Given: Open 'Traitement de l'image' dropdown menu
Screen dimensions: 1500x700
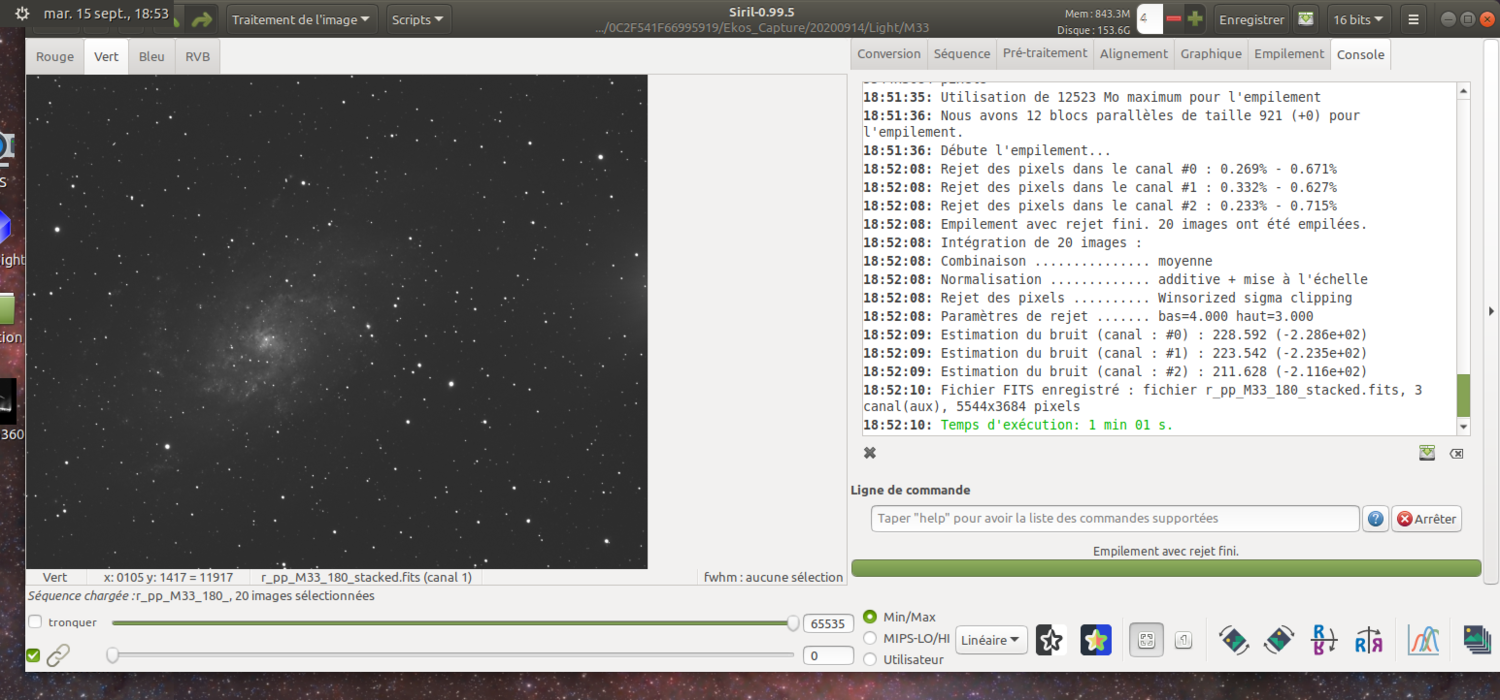Looking at the screenshot, I should pos(303,20).
